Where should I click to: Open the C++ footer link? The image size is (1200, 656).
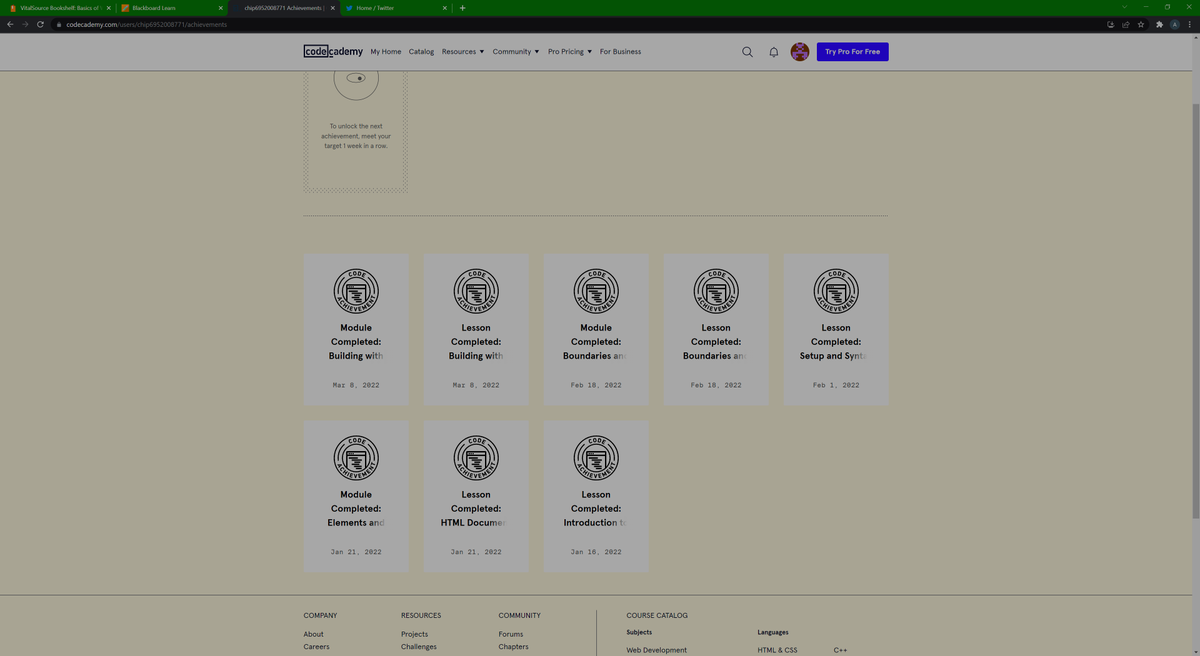(840, 650)
